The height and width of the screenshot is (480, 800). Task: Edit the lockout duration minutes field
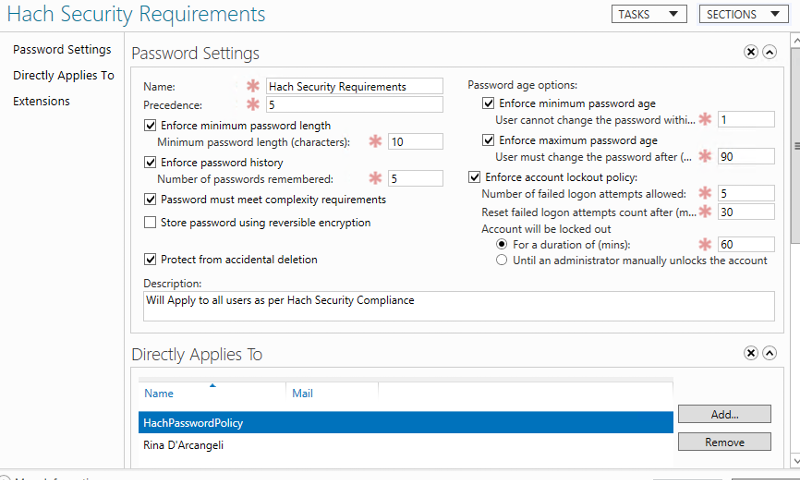746,244
